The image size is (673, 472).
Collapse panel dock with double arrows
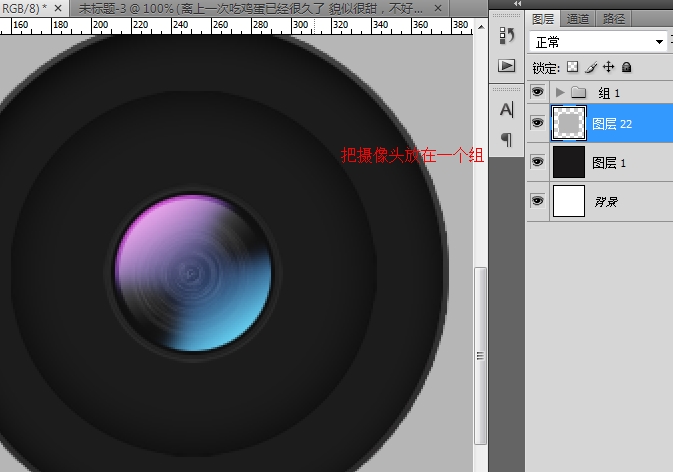pyautogui.click(x=517, y=4)
